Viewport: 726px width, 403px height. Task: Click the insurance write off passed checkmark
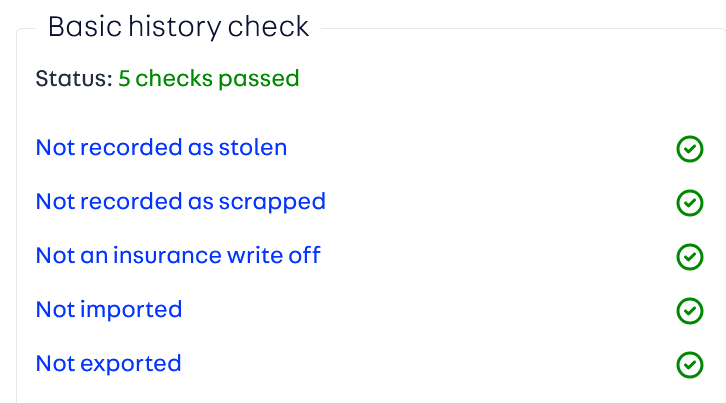(689, 257)
